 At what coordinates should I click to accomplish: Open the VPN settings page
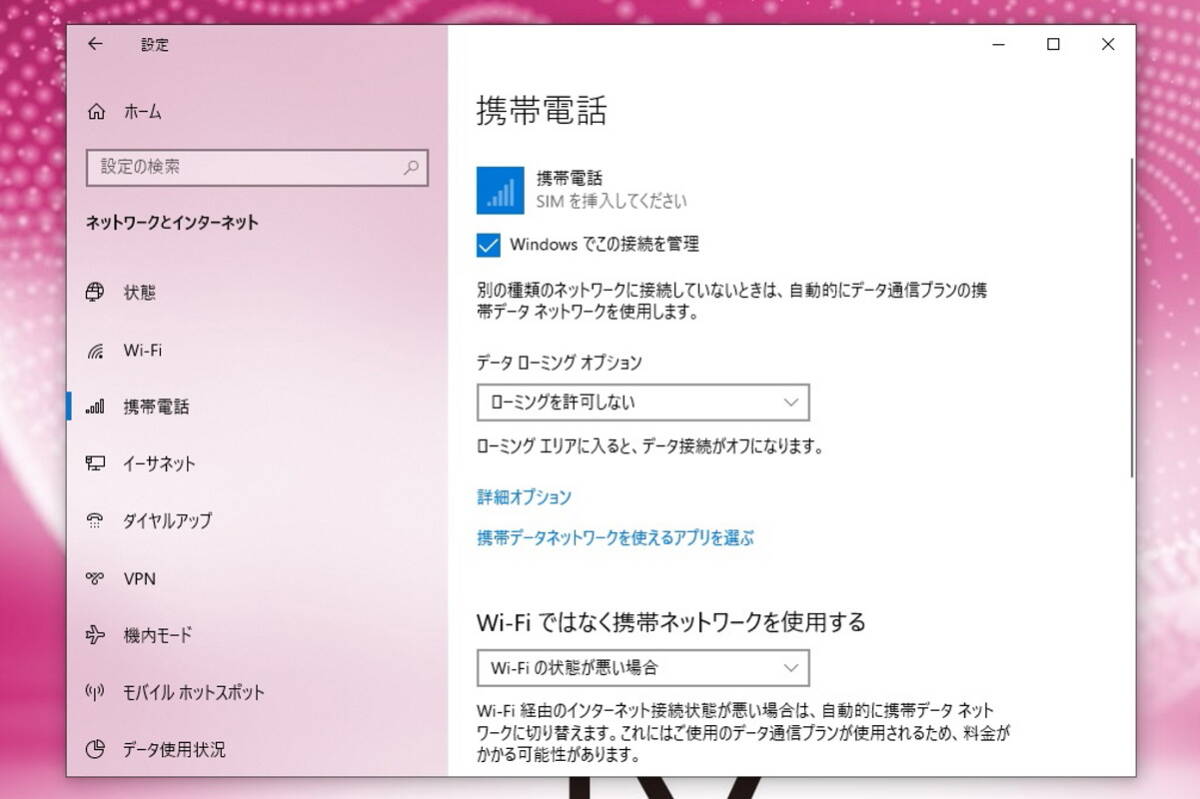tap(257, 578)
